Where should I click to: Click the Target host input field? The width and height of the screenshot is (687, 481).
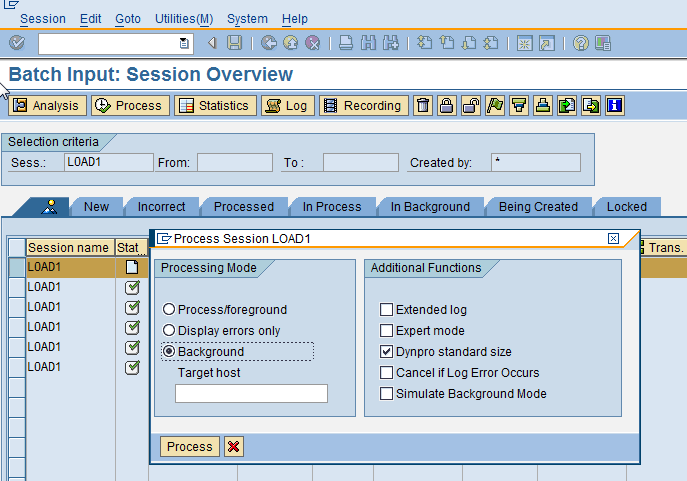[x=251, y=394]
